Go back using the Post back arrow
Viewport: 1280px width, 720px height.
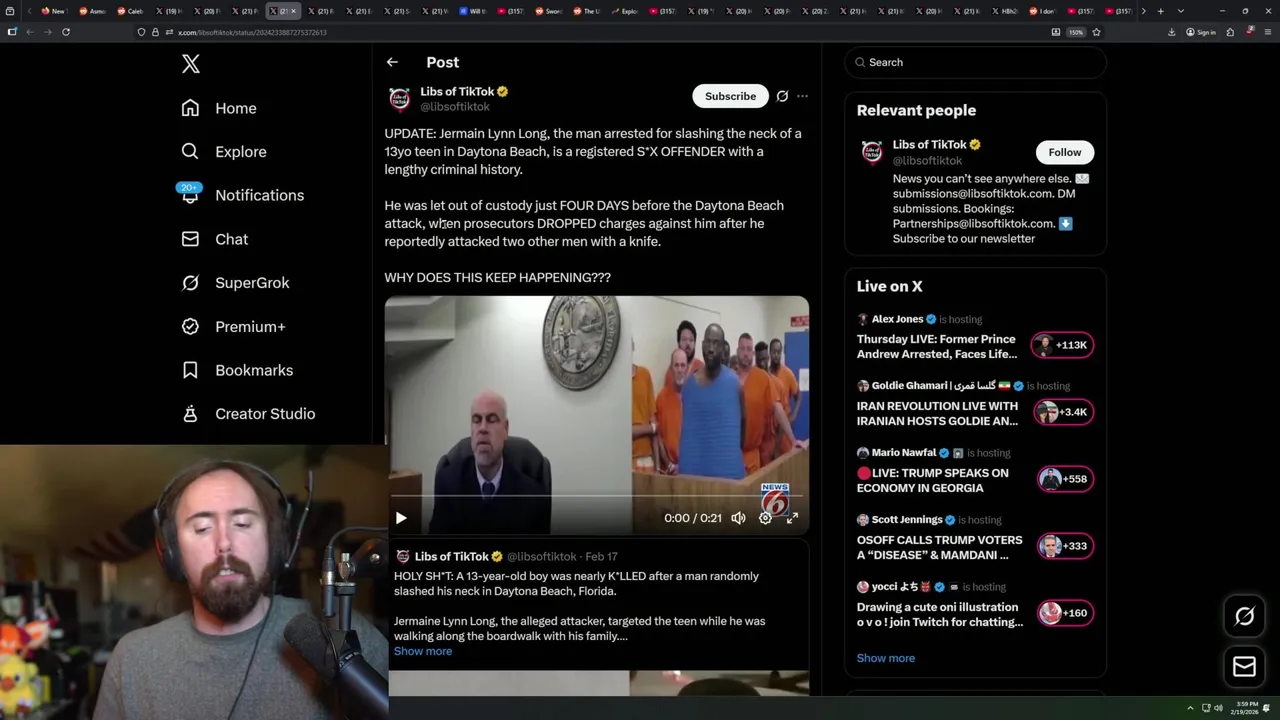[x=392, y=62]
